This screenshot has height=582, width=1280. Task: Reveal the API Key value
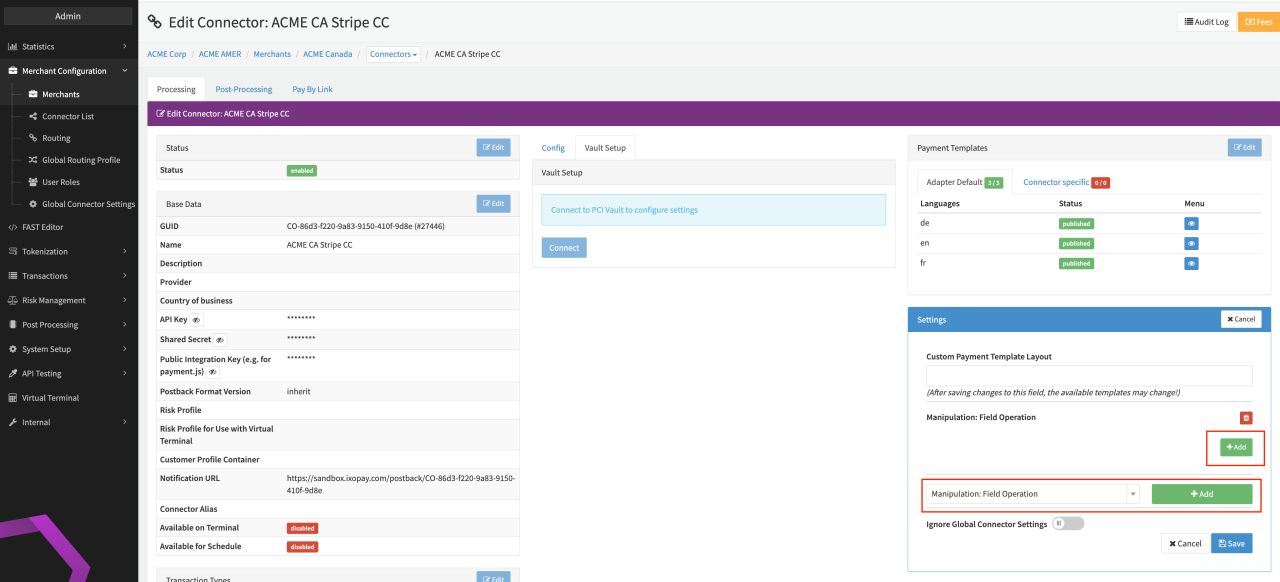point(196,320)
